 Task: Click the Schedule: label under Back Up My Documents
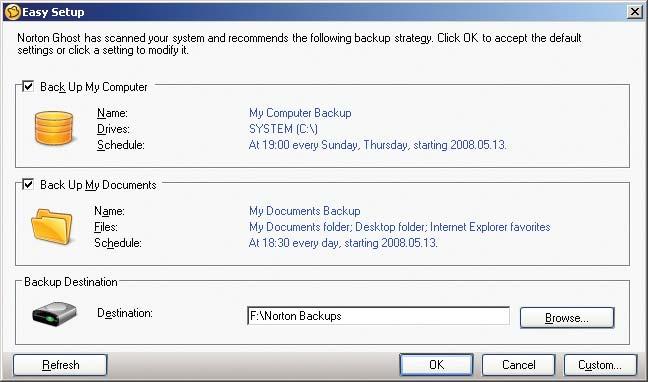pos(118,243)
